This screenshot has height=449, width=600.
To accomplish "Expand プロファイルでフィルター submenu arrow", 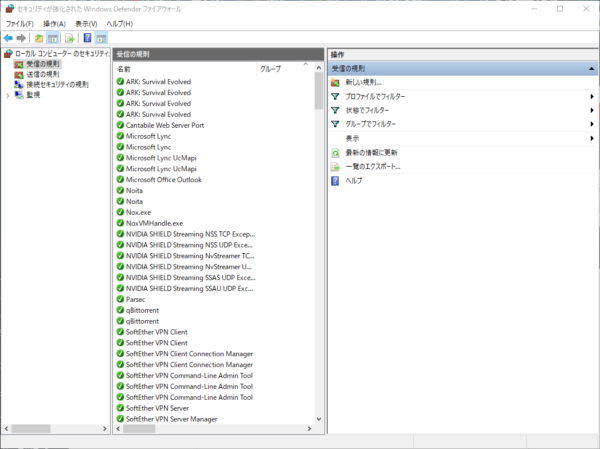I will 592,96.
